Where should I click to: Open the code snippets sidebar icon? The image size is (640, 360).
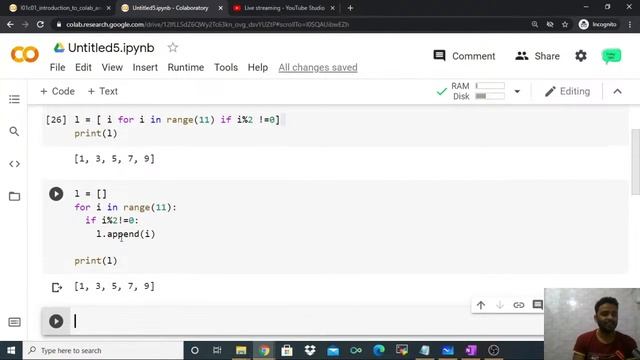(14, 164)
